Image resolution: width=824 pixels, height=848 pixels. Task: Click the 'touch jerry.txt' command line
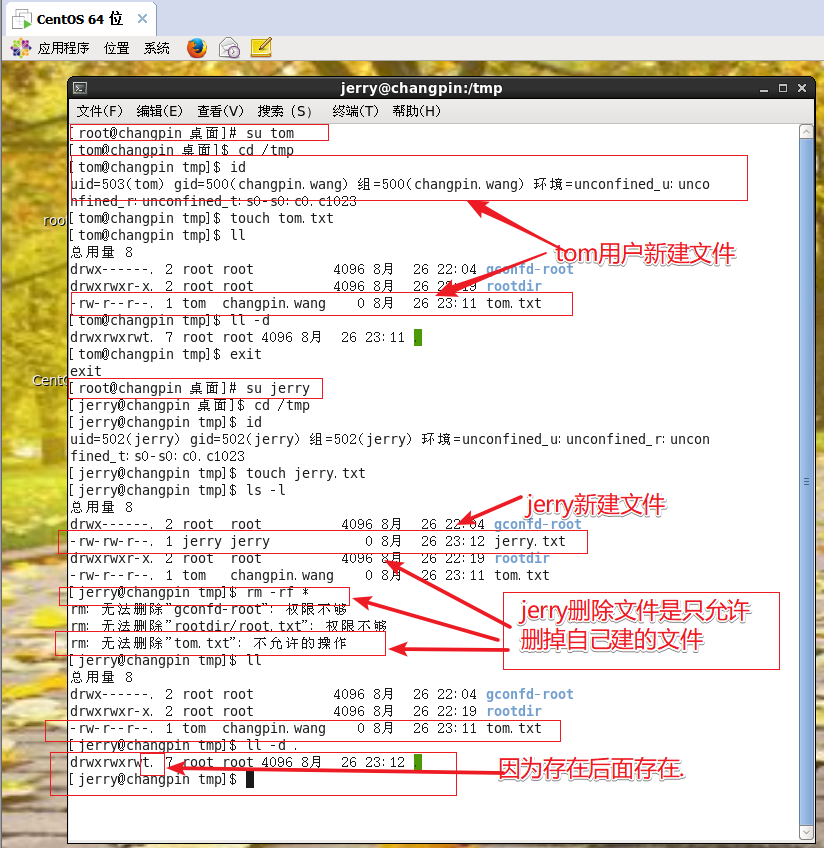[x=218, y=473]
